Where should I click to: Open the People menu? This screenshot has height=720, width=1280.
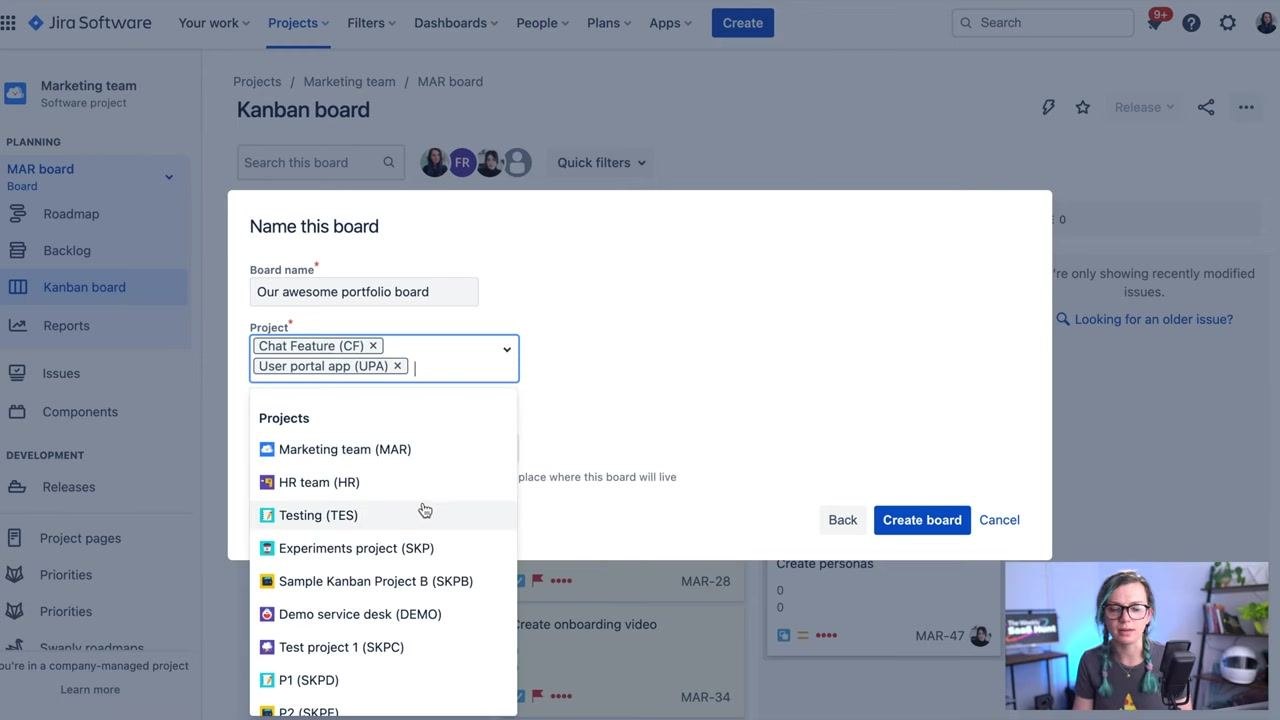click(x=543, y=22)
